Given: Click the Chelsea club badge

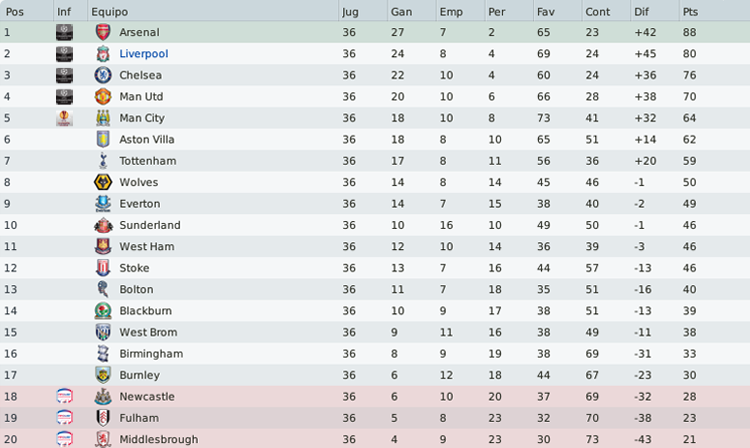Looking at the screenshot, I should 103,75.
